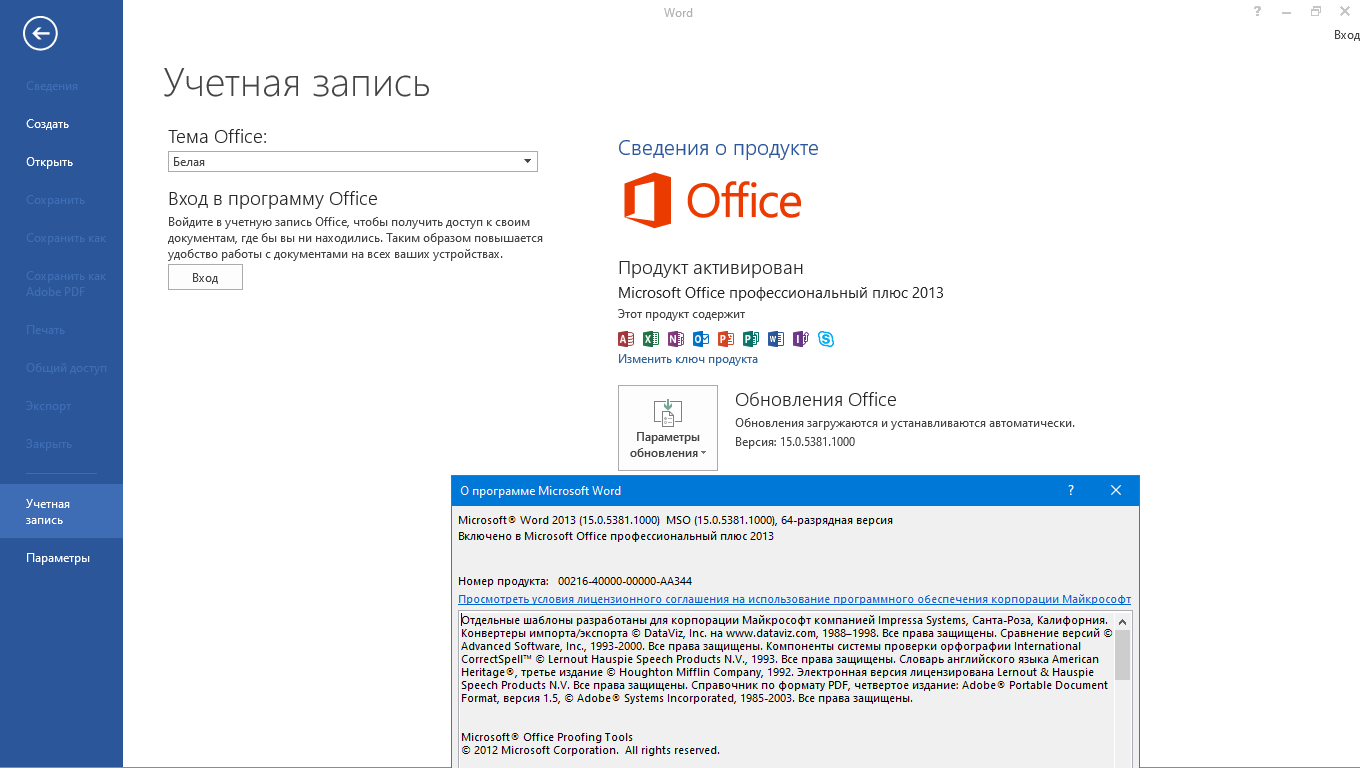Open Параметры in the sidebar
Image resolution: width=1360 pixels, height=768 pixels.
(x=58, y=558)
